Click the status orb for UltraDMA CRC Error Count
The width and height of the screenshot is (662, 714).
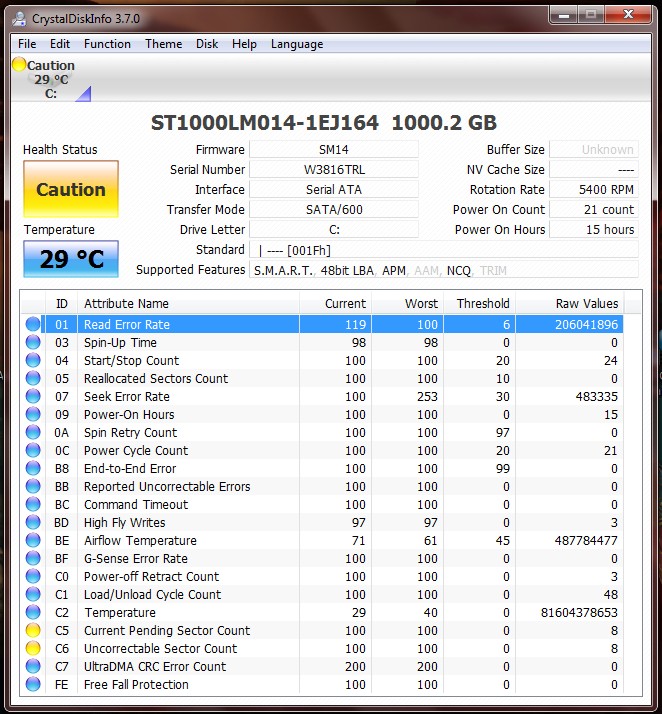(33, 666)
